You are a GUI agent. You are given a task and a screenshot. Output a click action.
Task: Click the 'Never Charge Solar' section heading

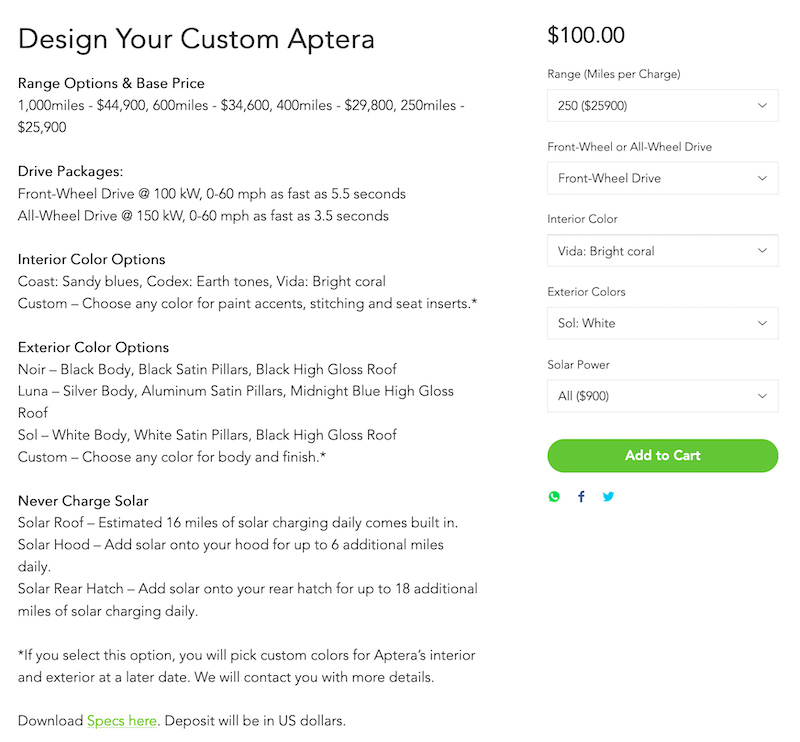(x=83, y=500)
